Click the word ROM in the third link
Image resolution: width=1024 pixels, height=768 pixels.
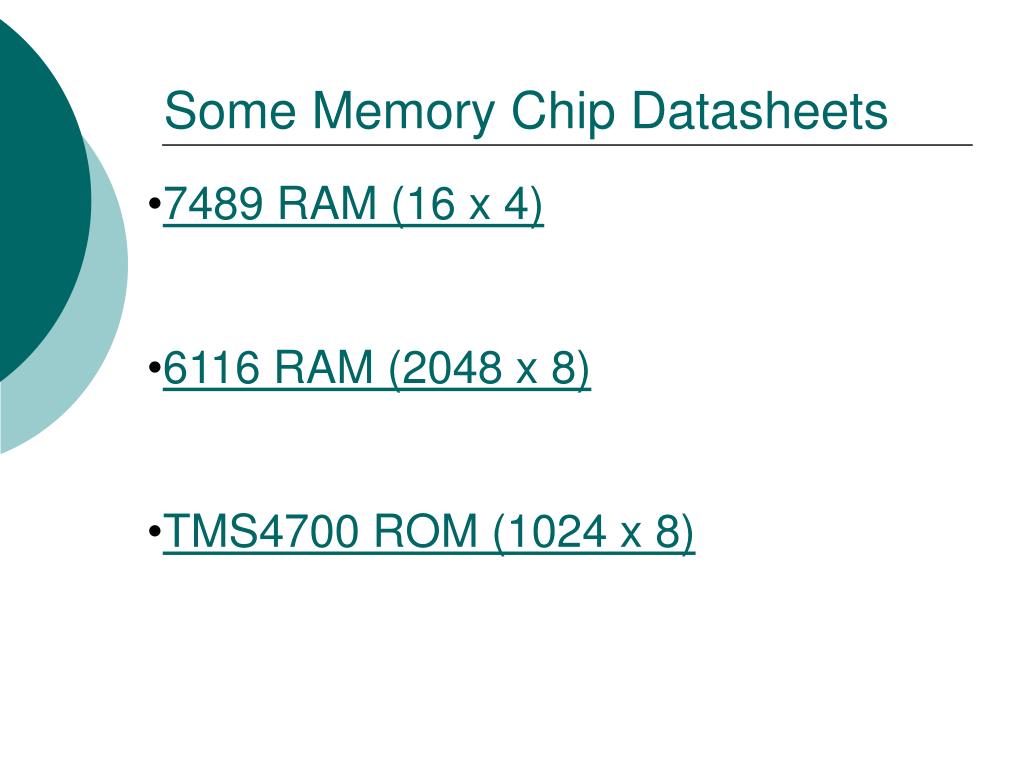(425, 531)
